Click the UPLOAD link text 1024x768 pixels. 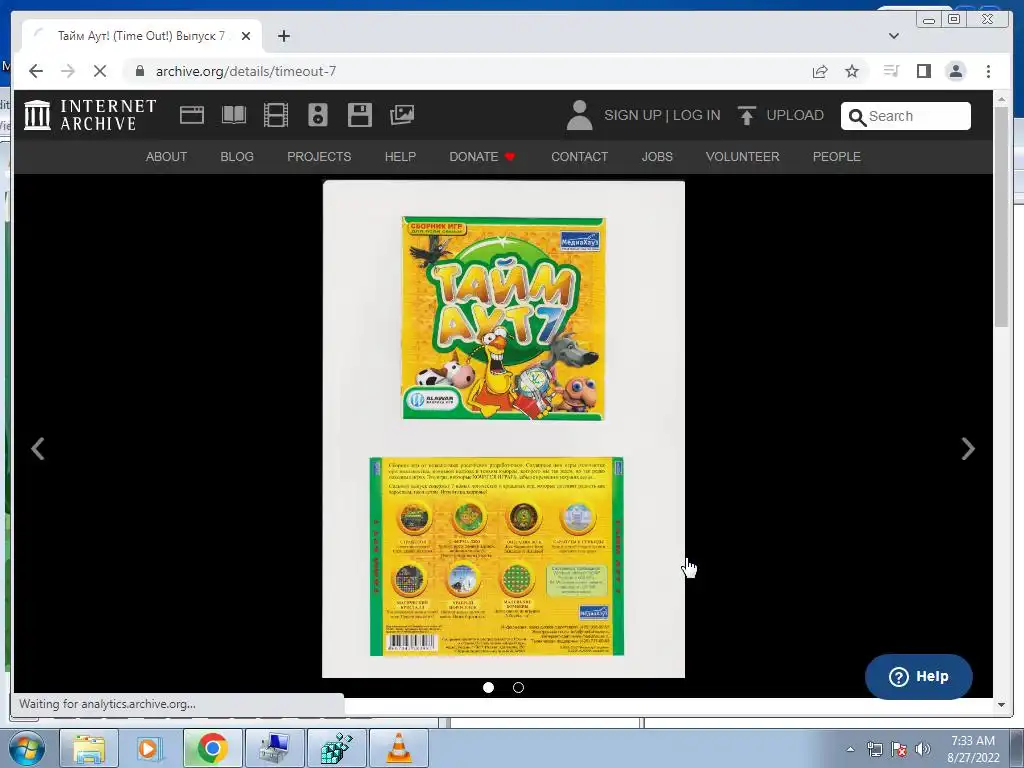pyautogui.click(x=795, y=116)
